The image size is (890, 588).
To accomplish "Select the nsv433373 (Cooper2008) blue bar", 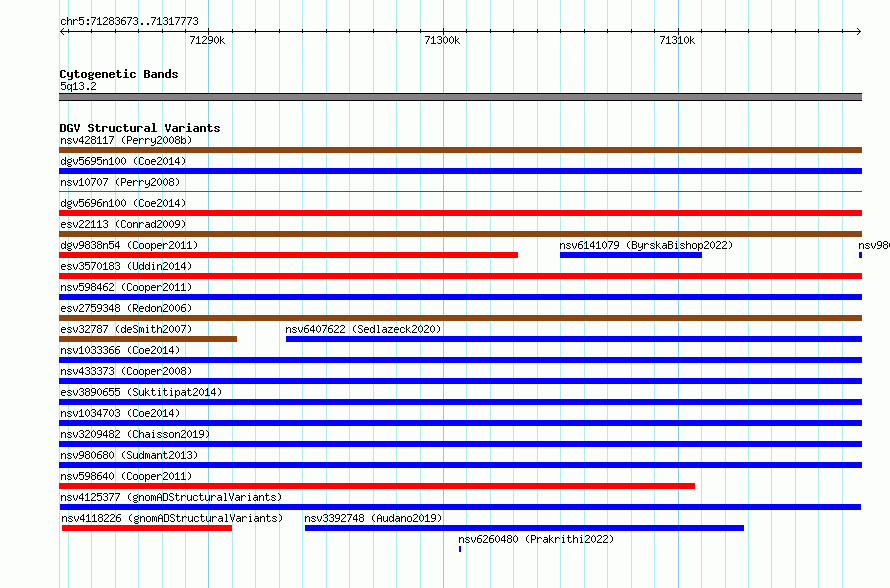I will tap(460, 381).
